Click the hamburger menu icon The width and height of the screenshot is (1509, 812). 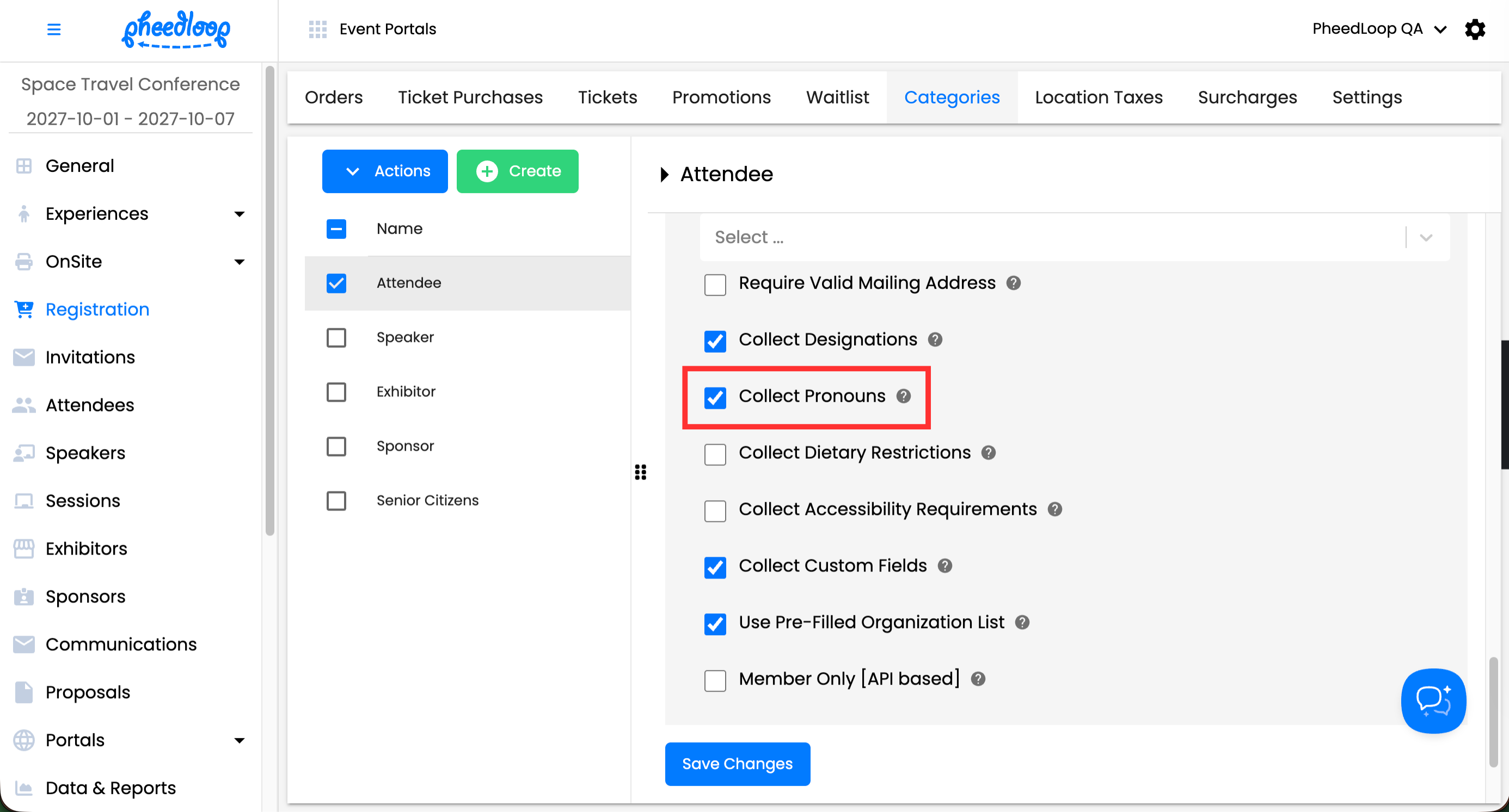(53, 29)
